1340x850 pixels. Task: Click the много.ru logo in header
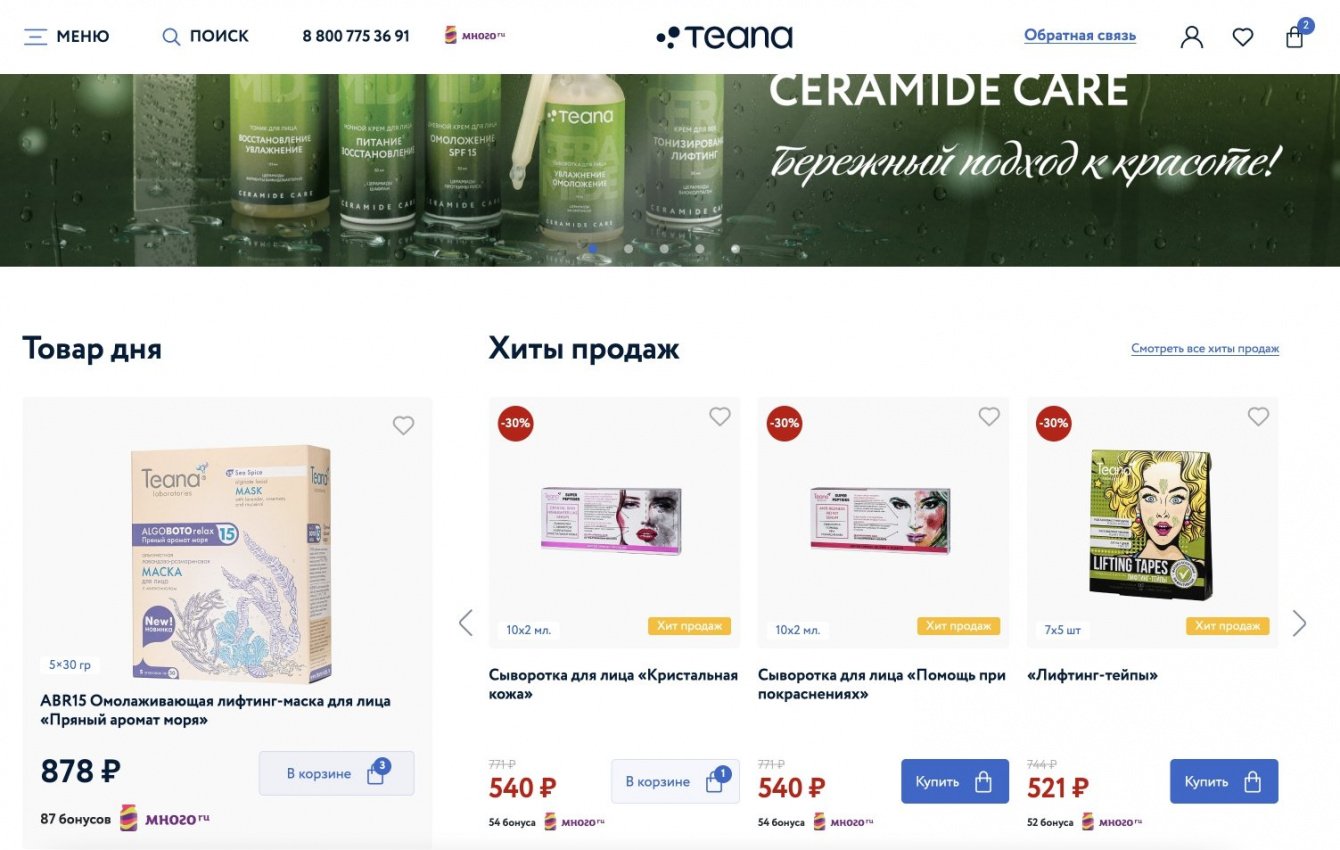(475, 35)
